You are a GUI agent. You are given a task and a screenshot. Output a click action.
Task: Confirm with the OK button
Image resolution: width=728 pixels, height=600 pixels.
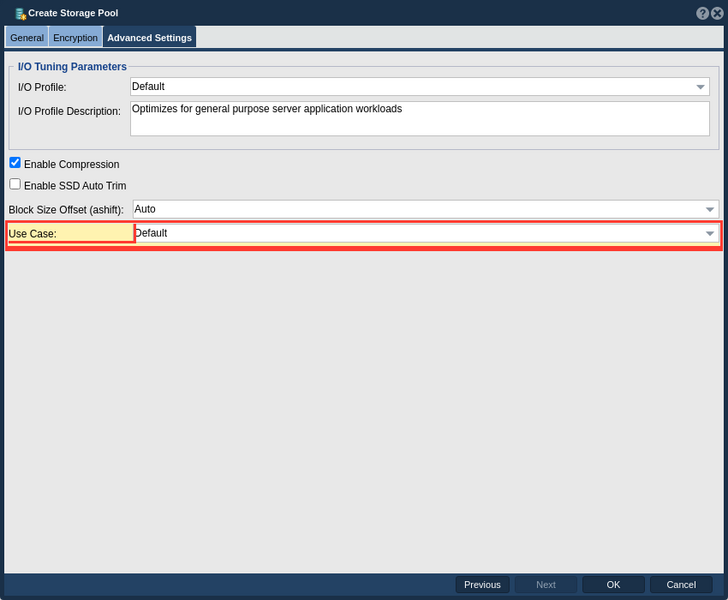tap(613, 585)
